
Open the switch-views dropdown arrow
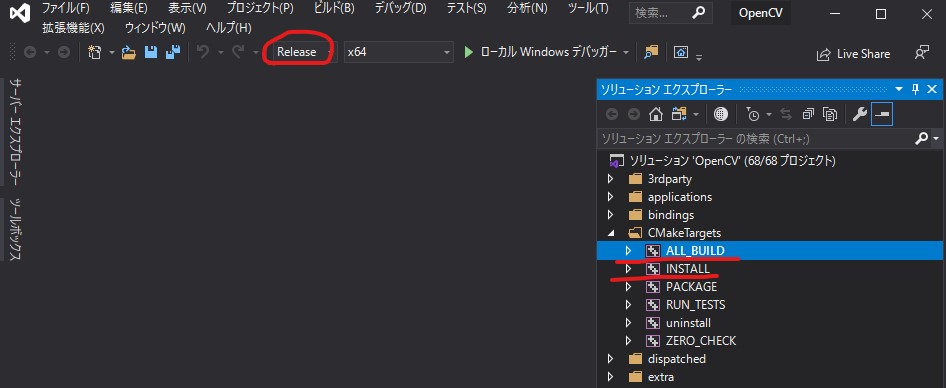coord(696,114)
